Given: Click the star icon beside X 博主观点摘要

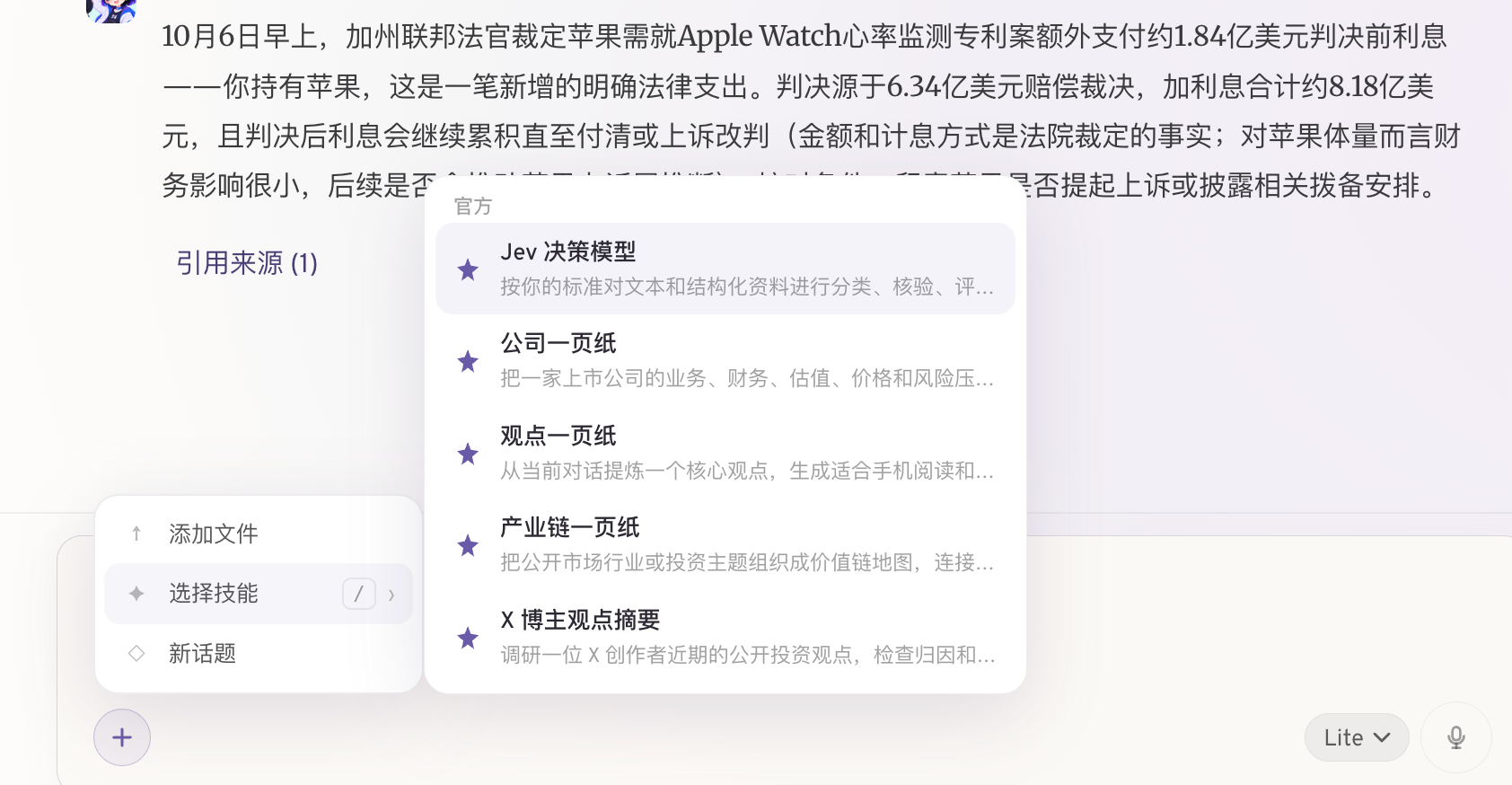Looking at the screenshot, I should [468, 638].
